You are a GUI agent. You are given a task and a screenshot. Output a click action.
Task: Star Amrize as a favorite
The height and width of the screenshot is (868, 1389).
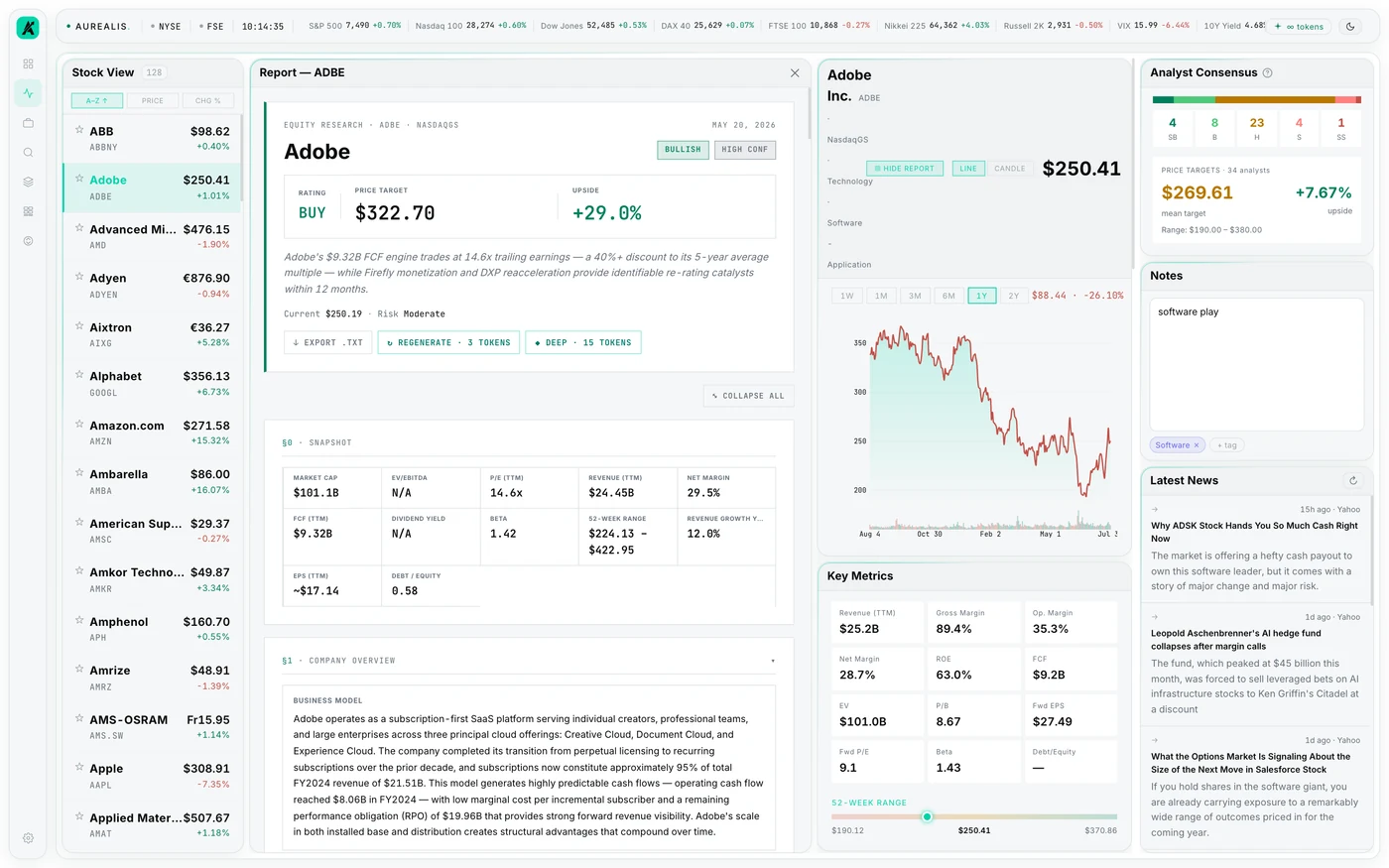click(78, 670)
